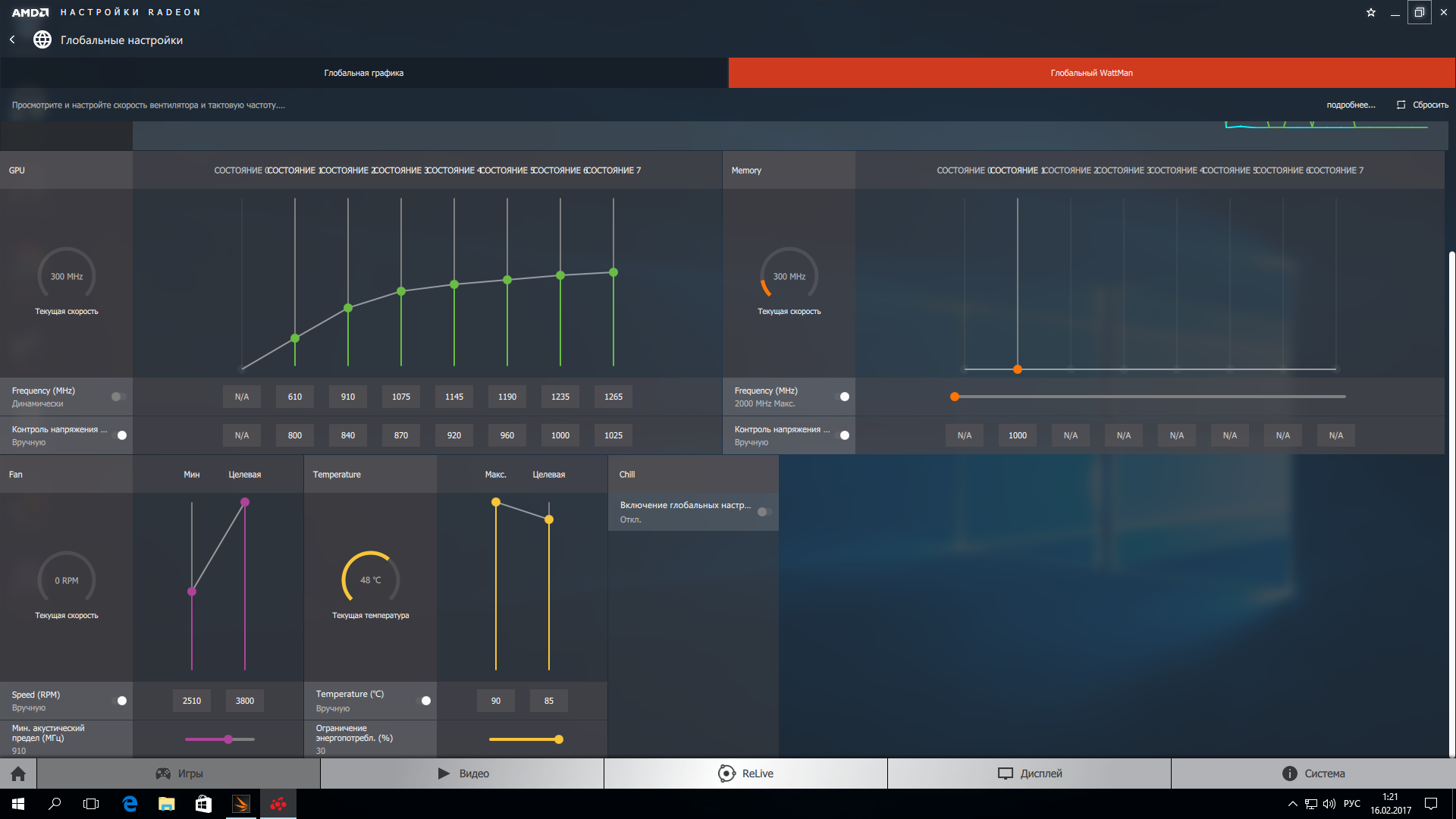1456x819 pixels.
Task: Switch to Глобальная графика tab
Action: [x=364, y=73]
